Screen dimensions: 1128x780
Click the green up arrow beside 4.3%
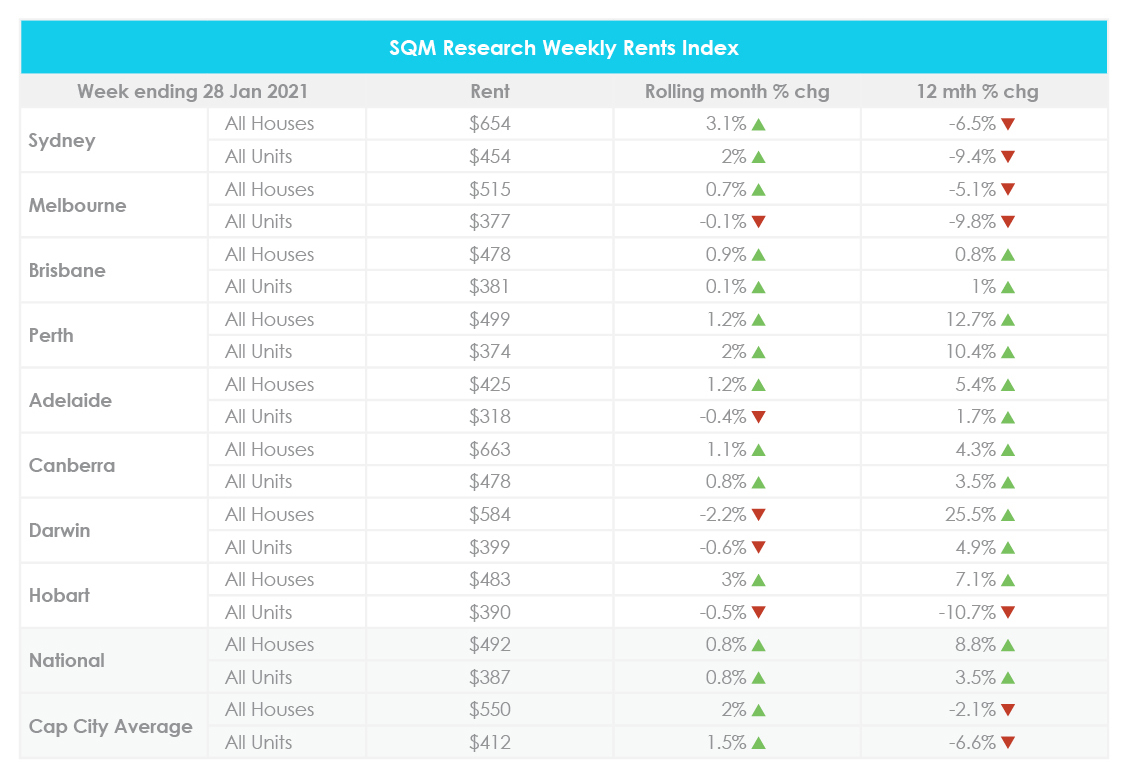1008,450
